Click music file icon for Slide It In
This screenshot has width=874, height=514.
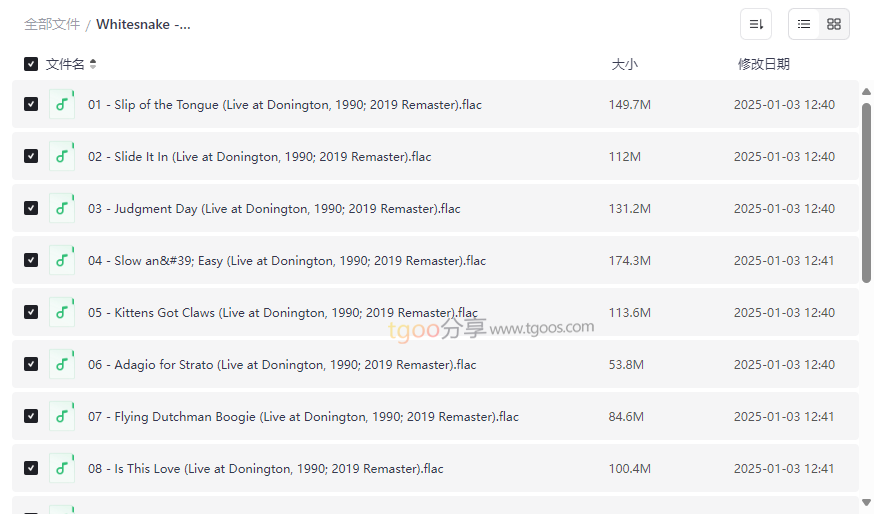tap(62, 156)
